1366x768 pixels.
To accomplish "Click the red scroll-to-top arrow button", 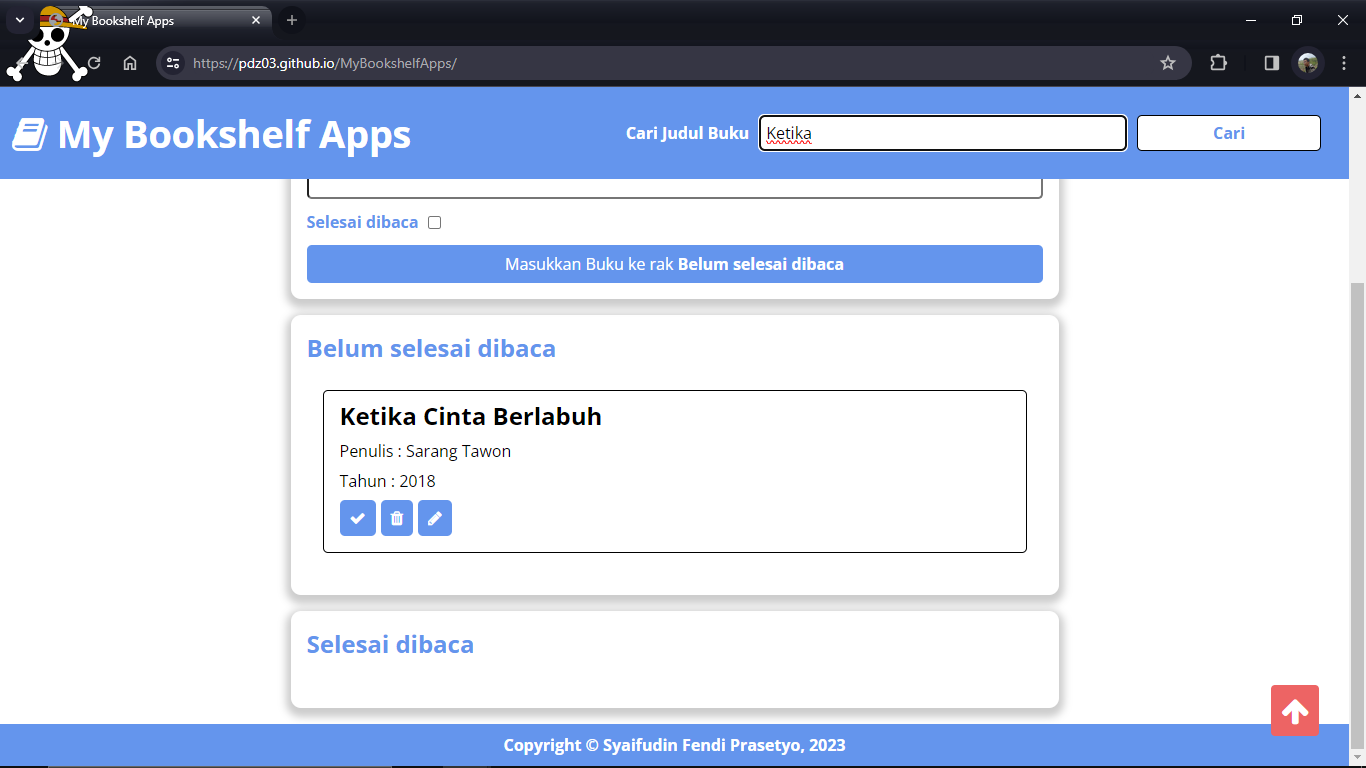I will 1295,711.
